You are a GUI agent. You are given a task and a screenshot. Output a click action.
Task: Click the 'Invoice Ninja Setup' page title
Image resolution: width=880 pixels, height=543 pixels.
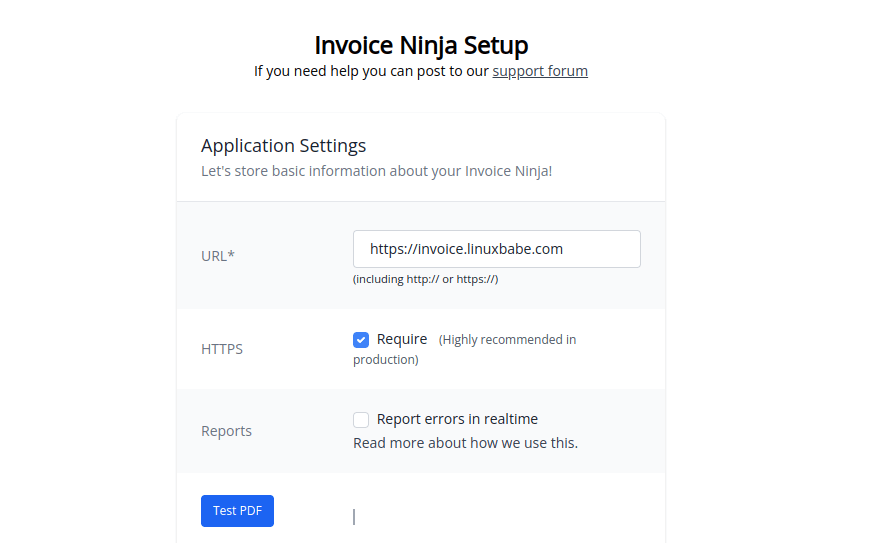(x=421, y=45)
